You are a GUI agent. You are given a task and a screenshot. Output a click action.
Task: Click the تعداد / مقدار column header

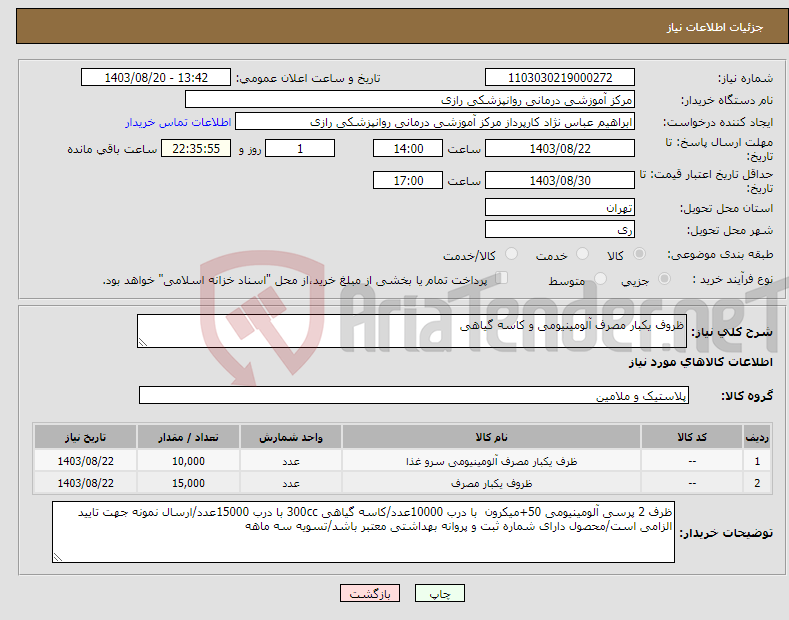(188, 437)
